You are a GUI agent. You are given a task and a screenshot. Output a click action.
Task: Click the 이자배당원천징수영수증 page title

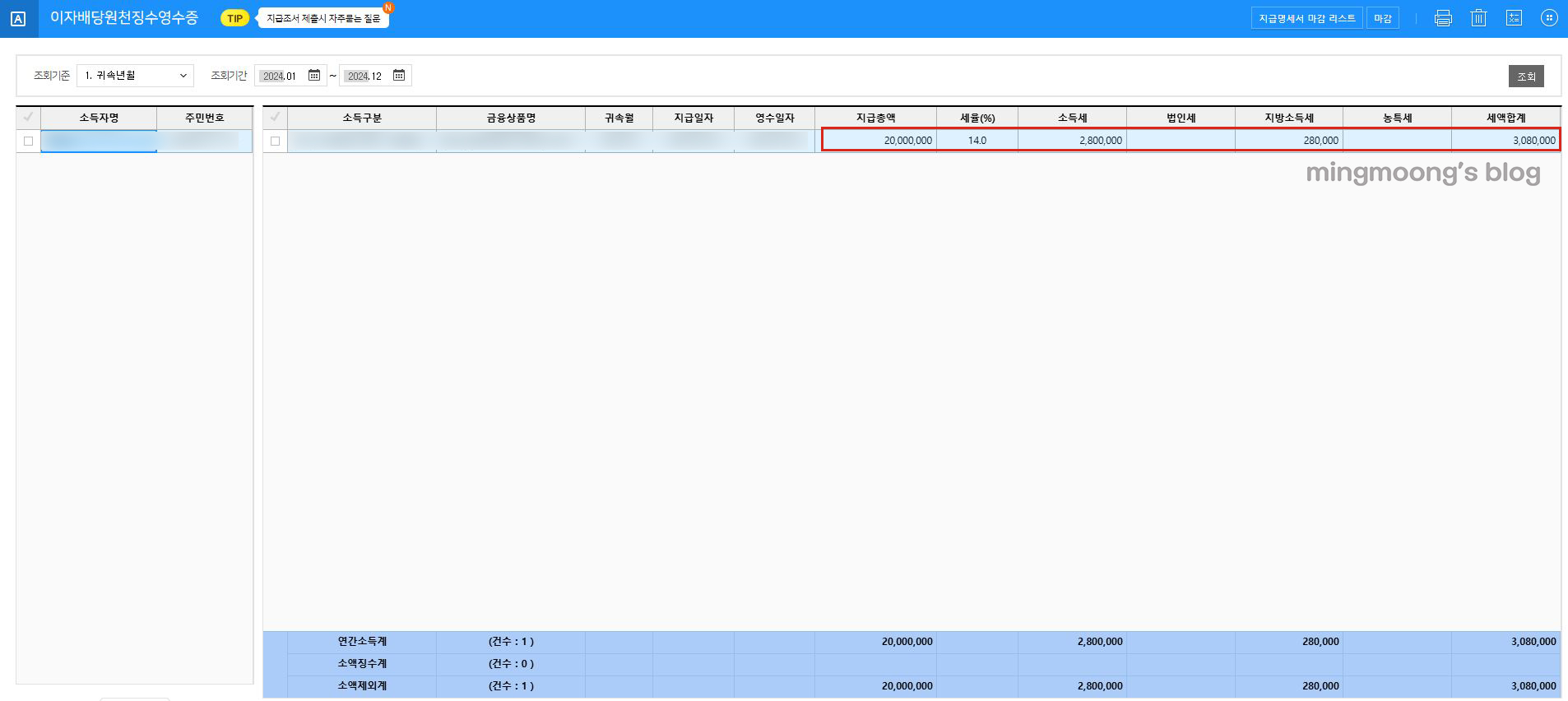pos(124,17)
